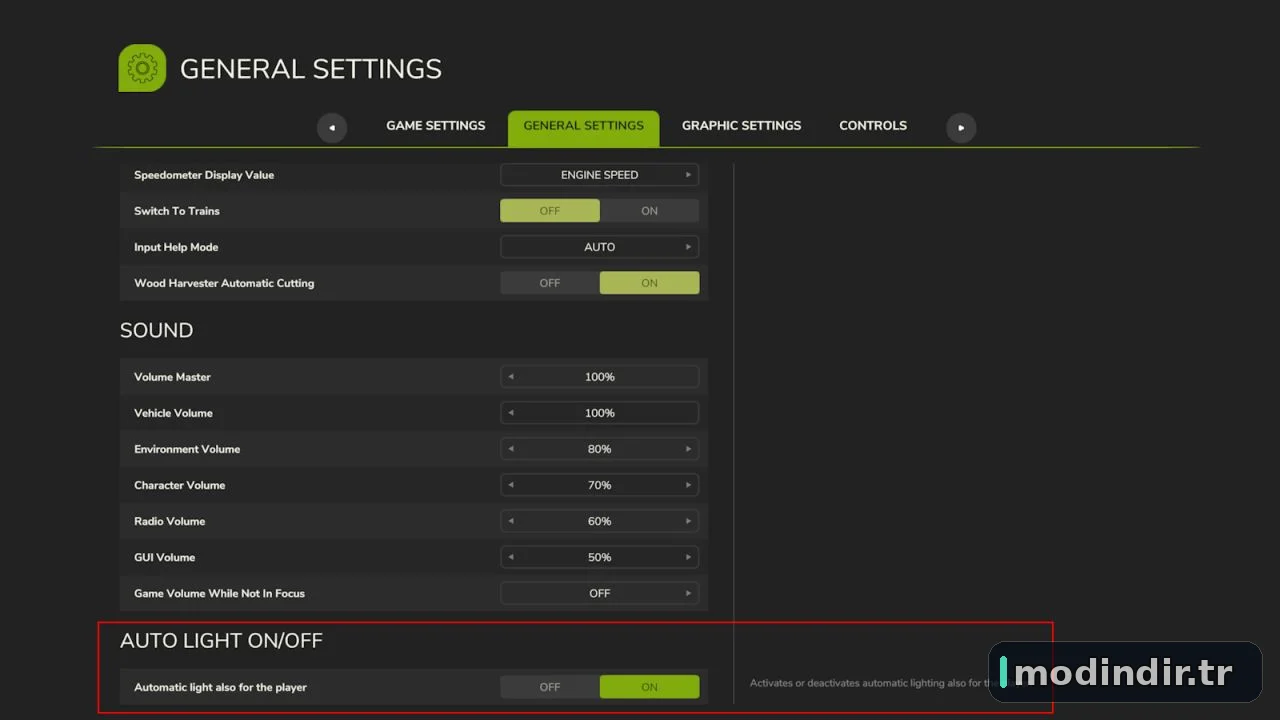Screen dimensions: 1280x720
Task: Lower Environment Volume with left arrow
Action: click(511, 449)
